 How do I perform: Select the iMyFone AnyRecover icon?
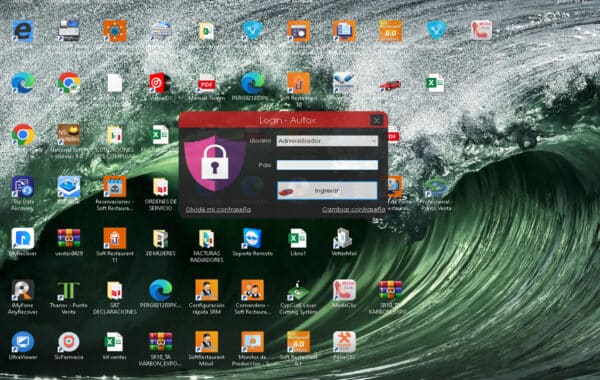pyautogui.click(x=23, y=297)
